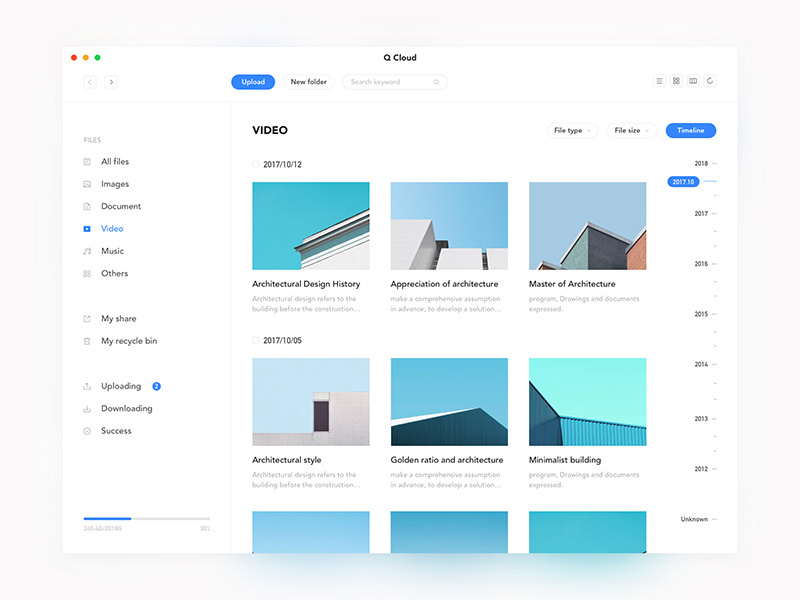Open Images category in sidebar
800x600 pixels.
click(x=115, y=184)
